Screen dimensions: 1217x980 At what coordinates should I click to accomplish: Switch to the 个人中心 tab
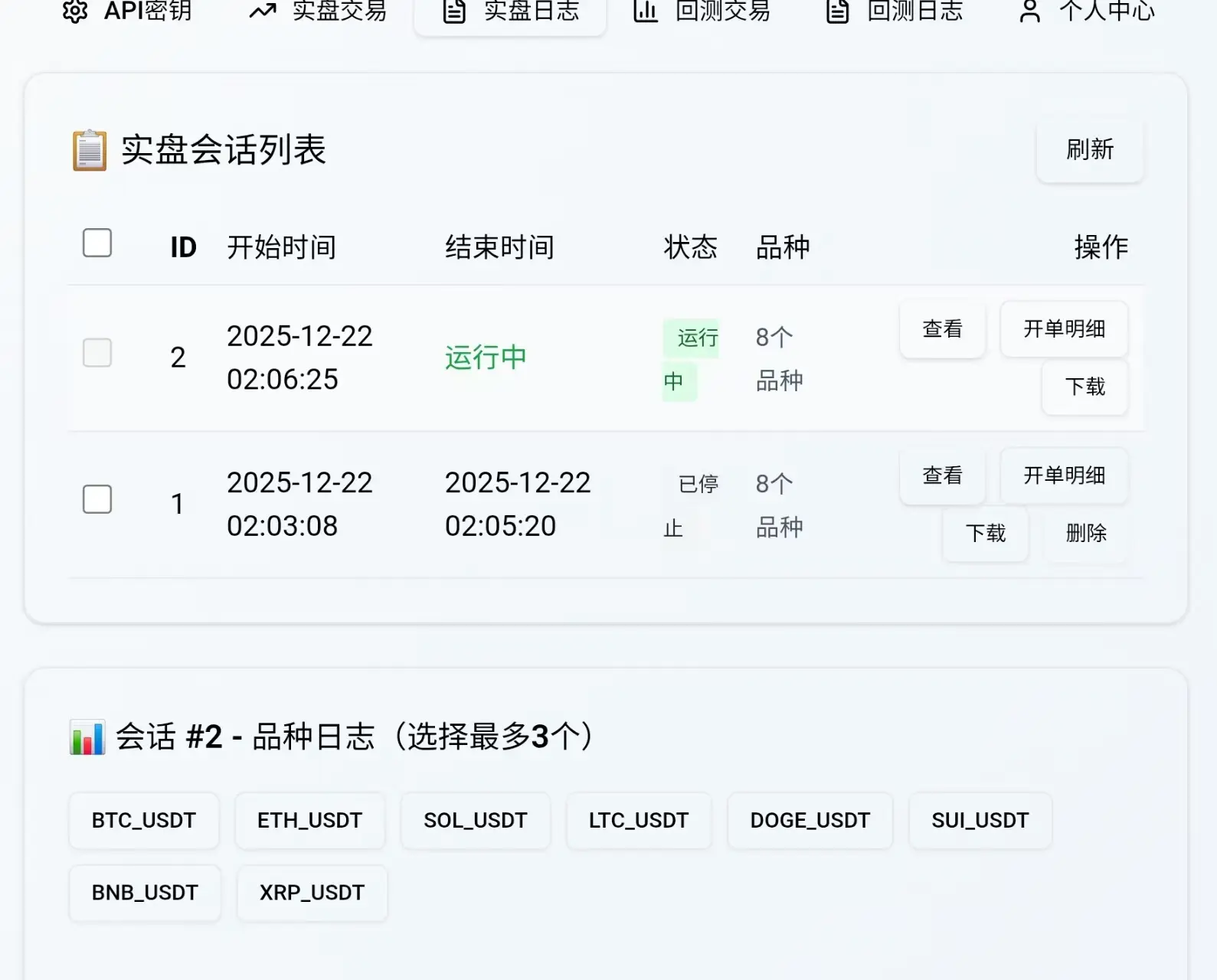point(1086,11)
